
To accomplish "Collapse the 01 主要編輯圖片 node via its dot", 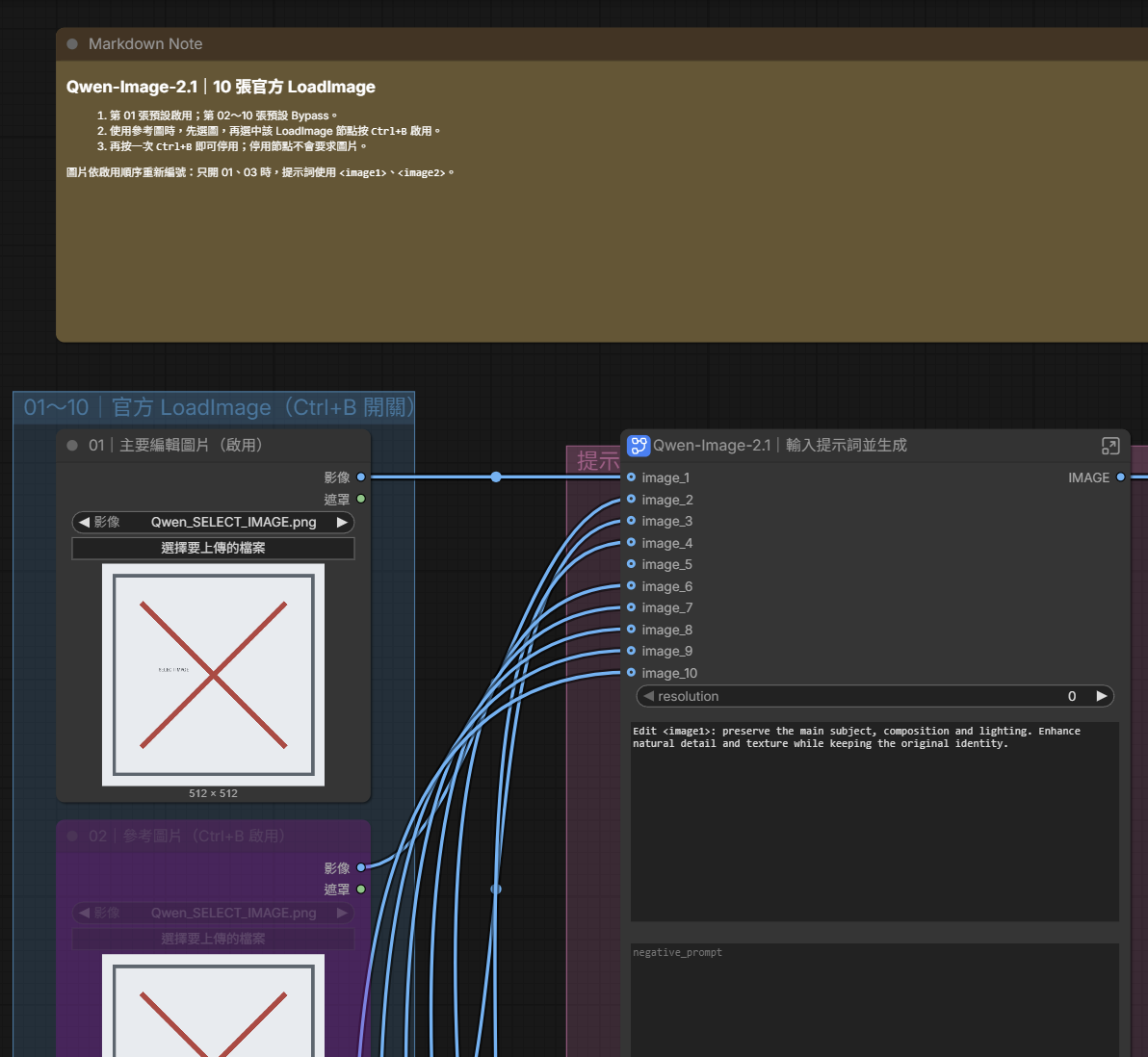I will pyautogui.click(x=72, y=445).
